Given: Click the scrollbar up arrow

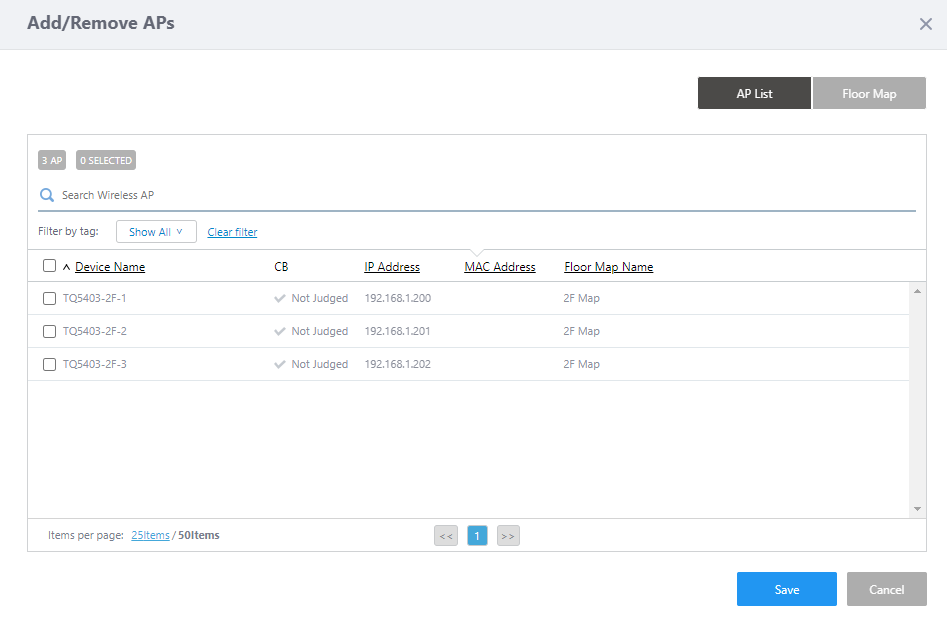Looking at the screenshot, I should (x=917, y=291).
